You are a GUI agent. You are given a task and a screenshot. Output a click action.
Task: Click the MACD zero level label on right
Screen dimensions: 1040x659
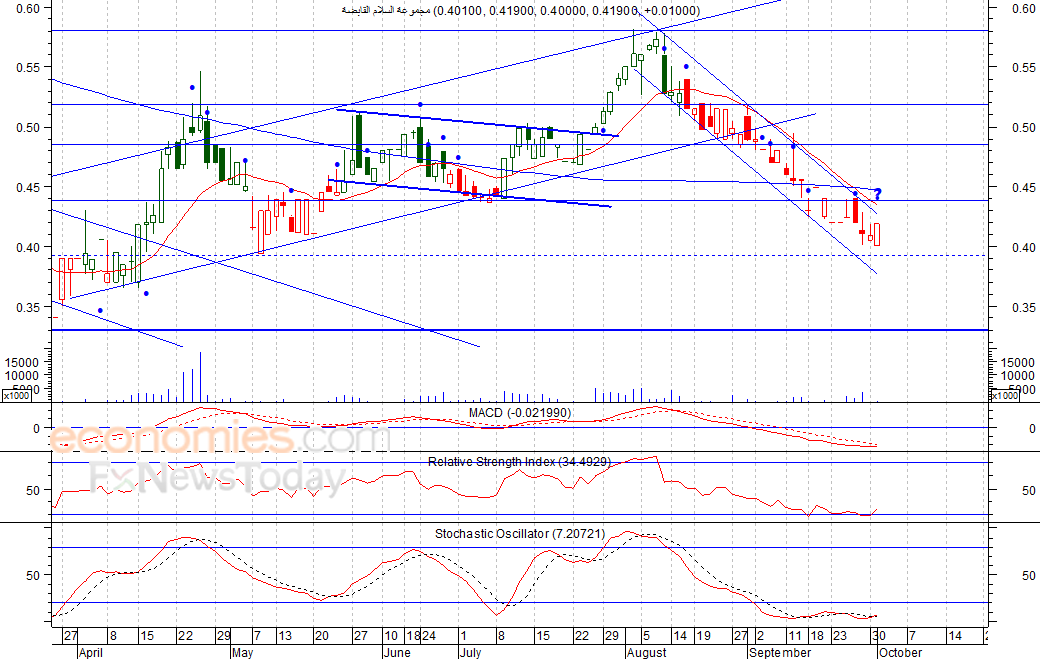click(1031, 428)
